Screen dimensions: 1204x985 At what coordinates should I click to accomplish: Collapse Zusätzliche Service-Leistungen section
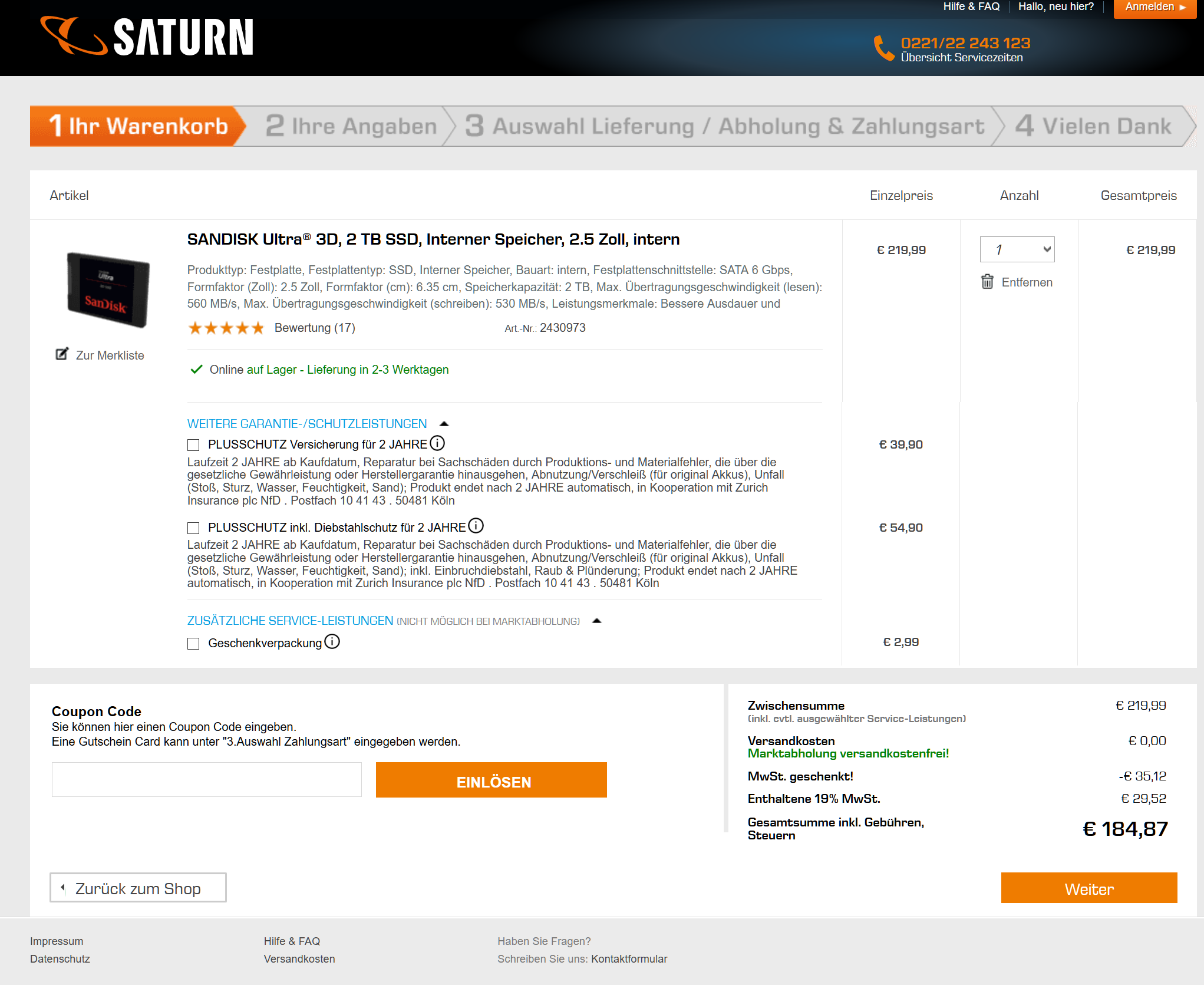(596, 621)
